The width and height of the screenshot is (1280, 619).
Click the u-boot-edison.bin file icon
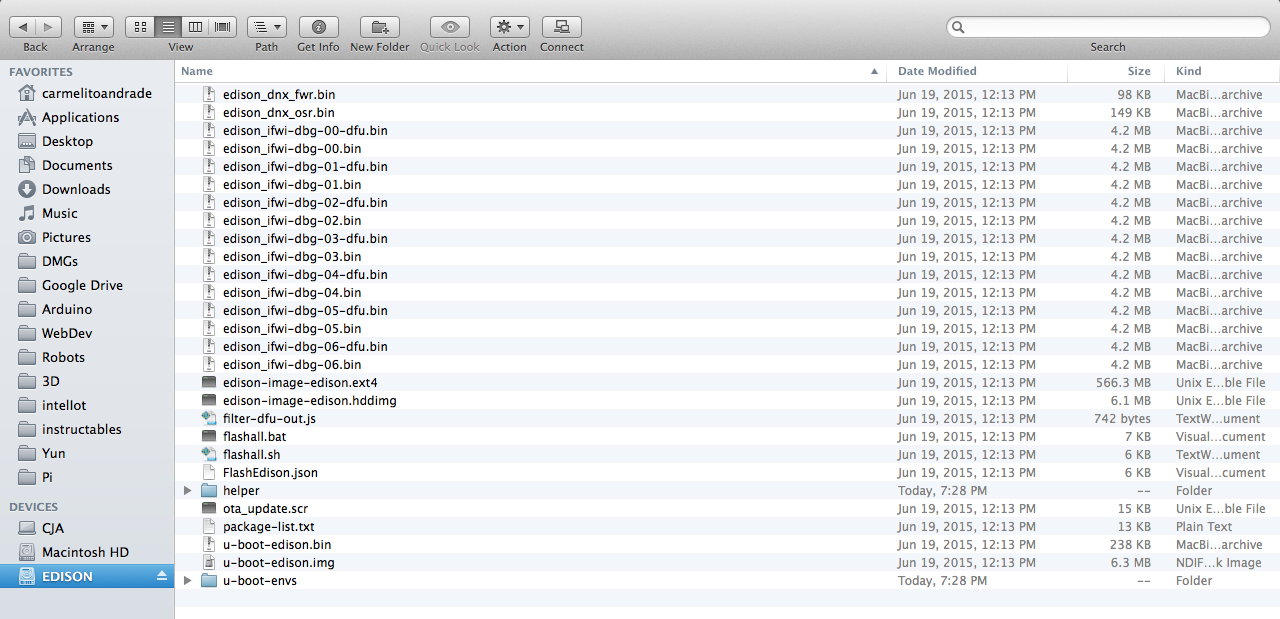(x=209, y=544)
